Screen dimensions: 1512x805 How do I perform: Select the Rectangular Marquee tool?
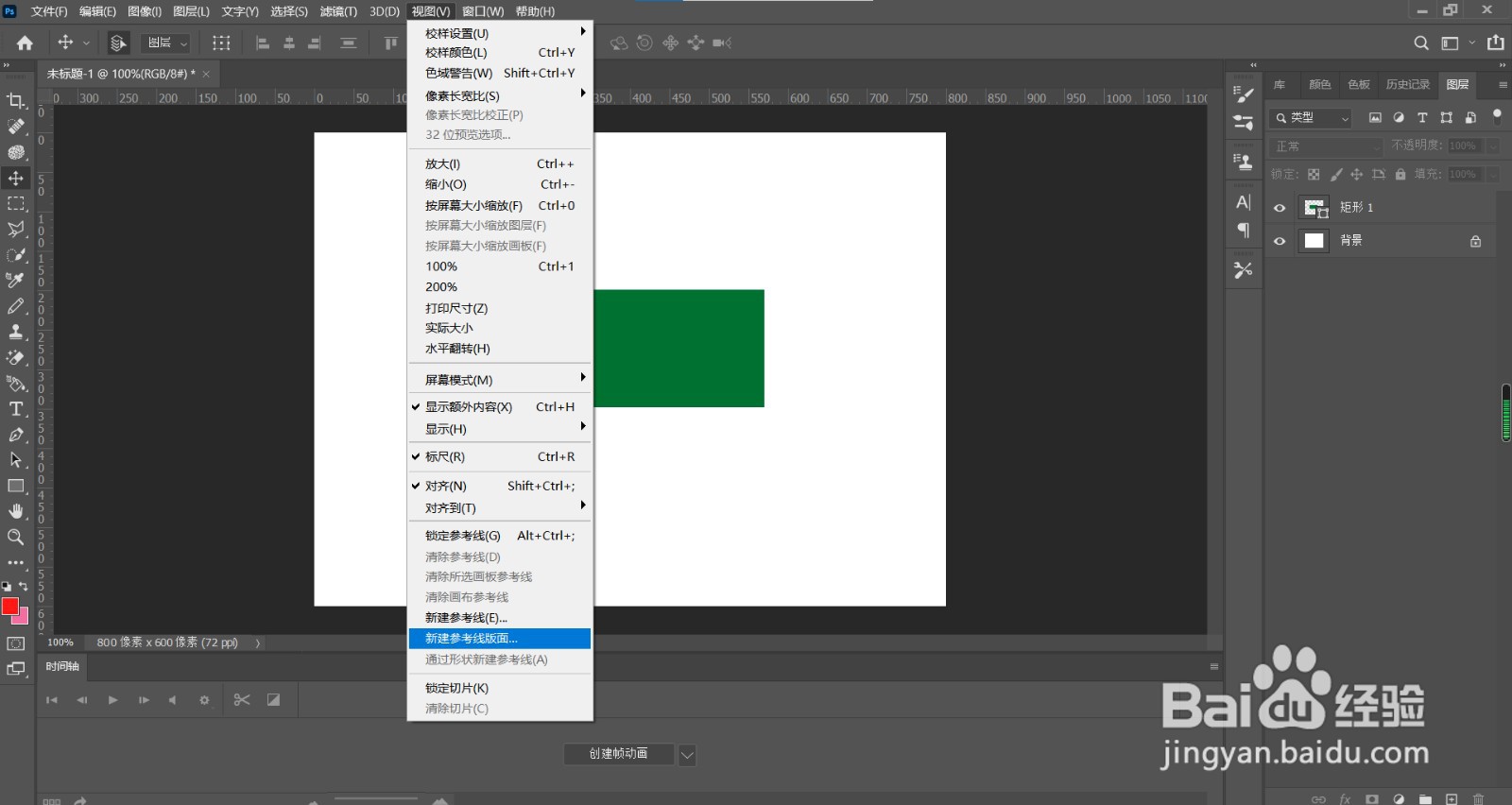[x=16, y=204]
